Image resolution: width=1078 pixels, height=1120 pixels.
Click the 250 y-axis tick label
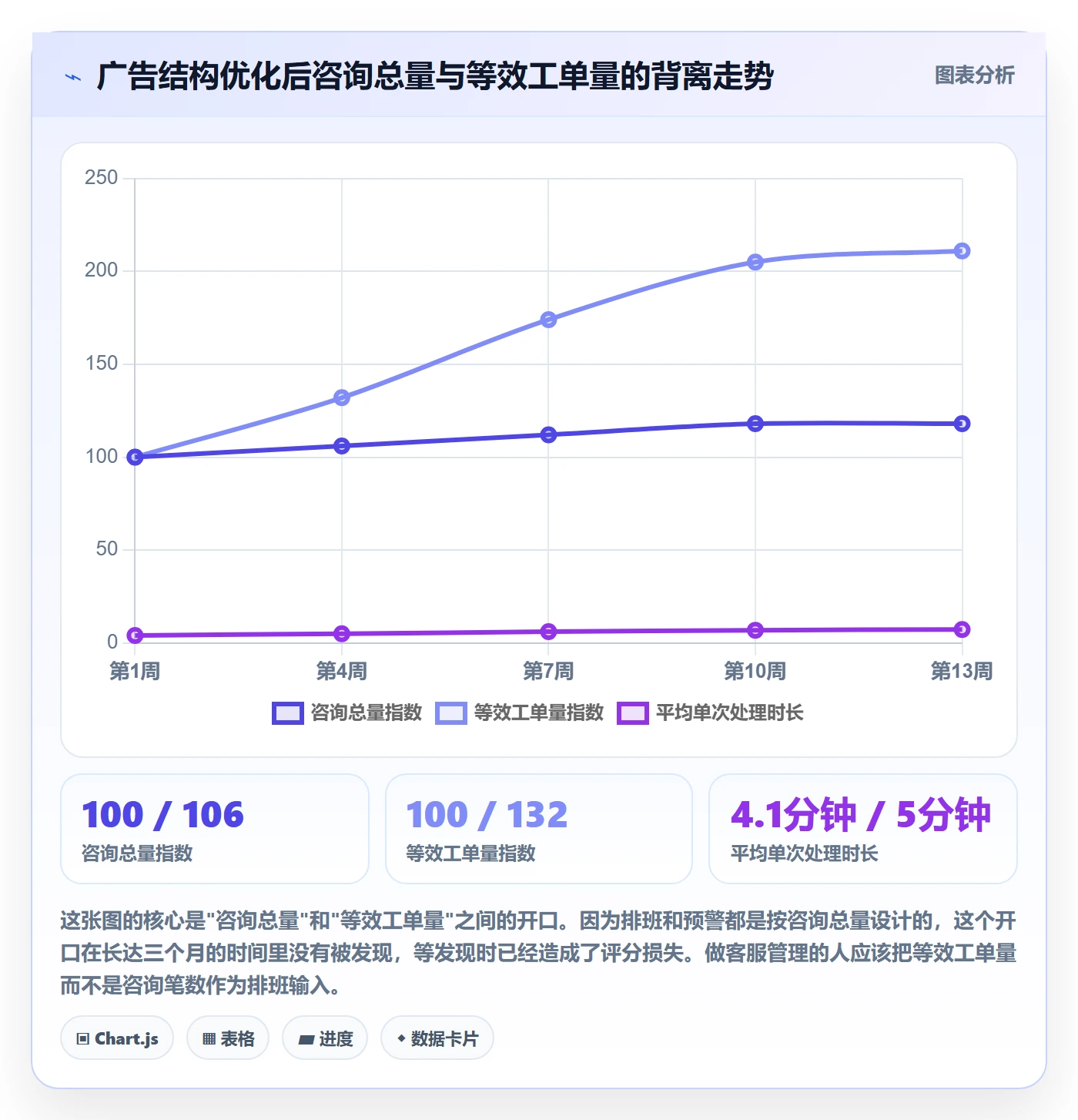pos(102,178)
